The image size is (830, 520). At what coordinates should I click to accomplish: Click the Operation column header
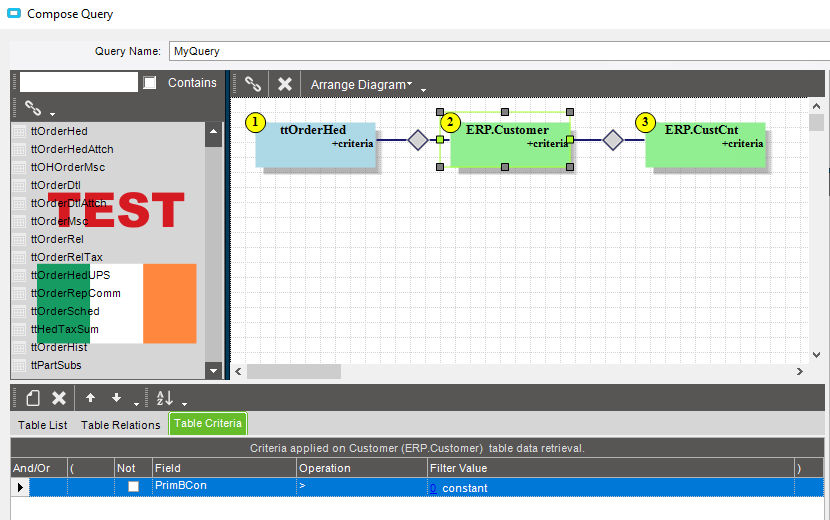pos(362,468)
